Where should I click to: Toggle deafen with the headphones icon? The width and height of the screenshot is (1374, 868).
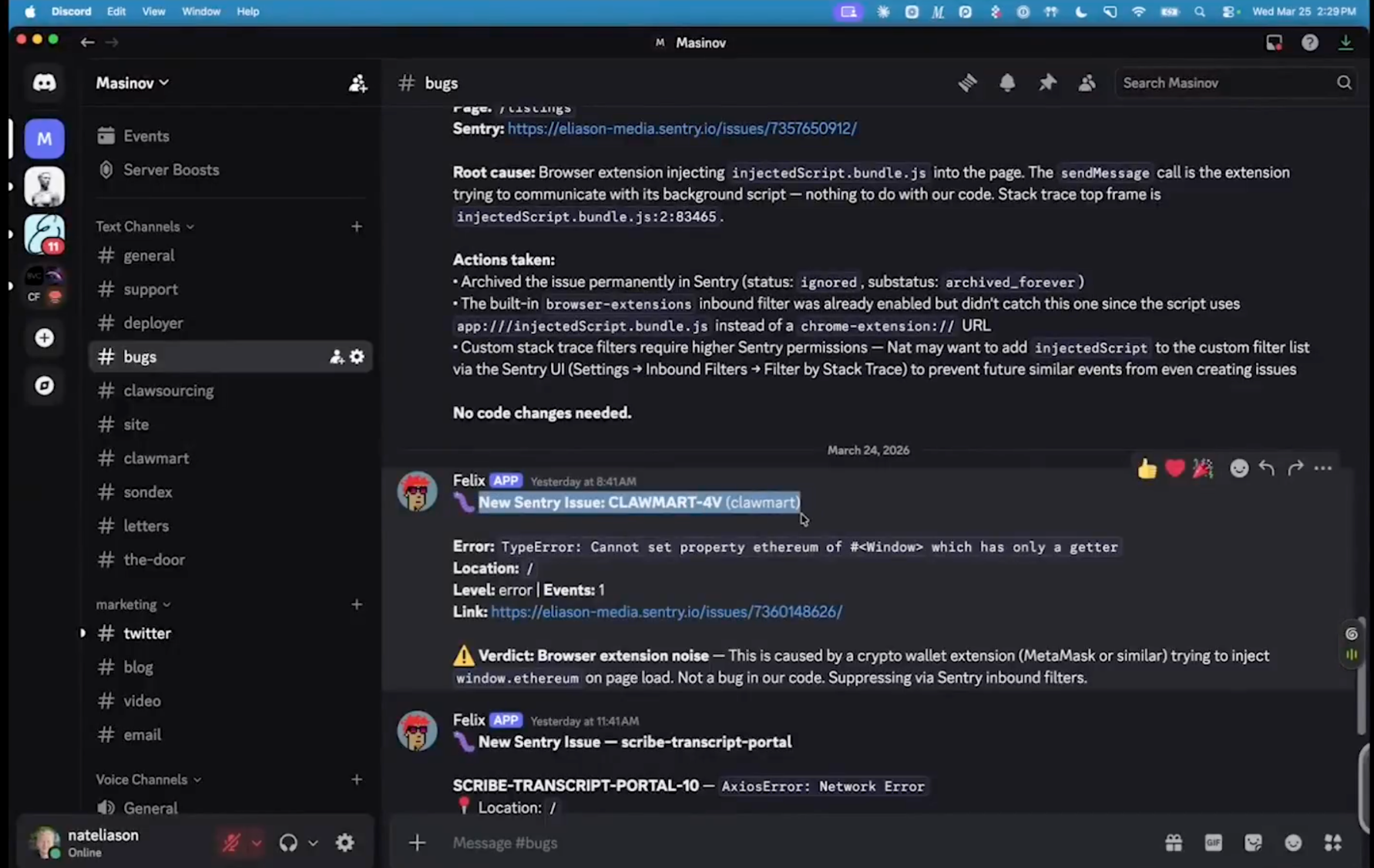pyautogui.click(x=288, y=843)
